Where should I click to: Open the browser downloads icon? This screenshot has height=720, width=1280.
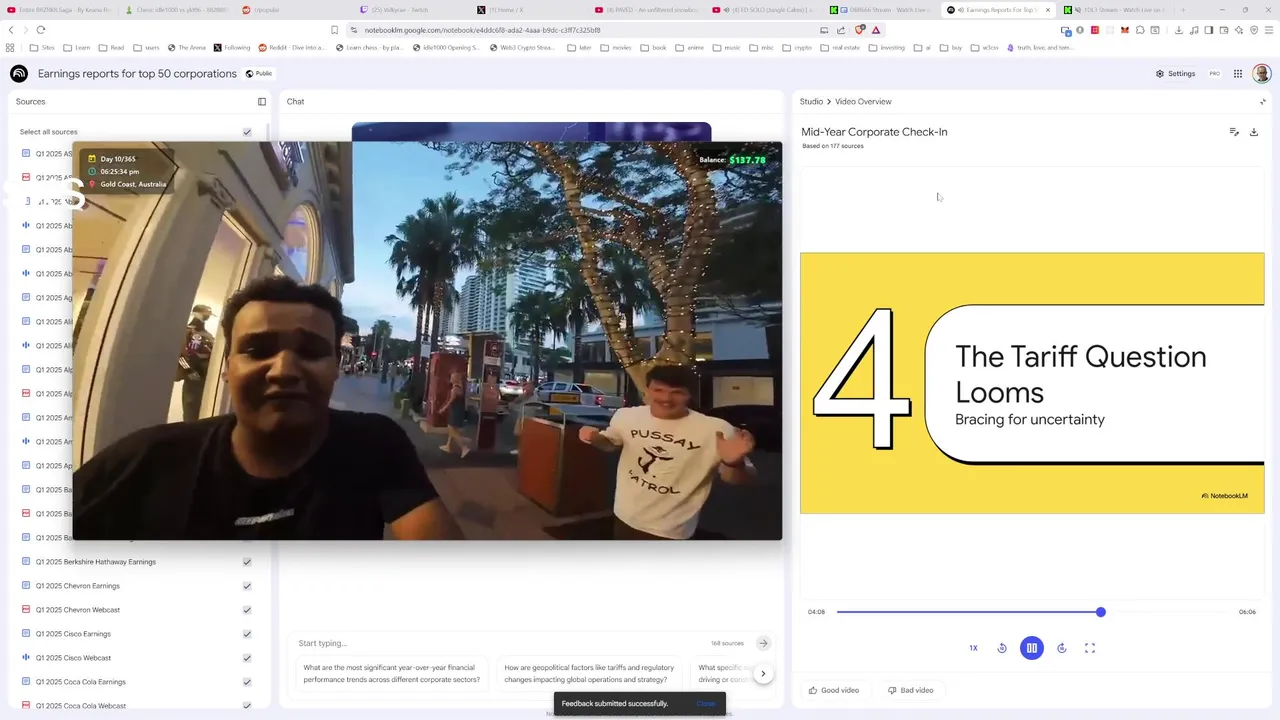(1178, 30)
